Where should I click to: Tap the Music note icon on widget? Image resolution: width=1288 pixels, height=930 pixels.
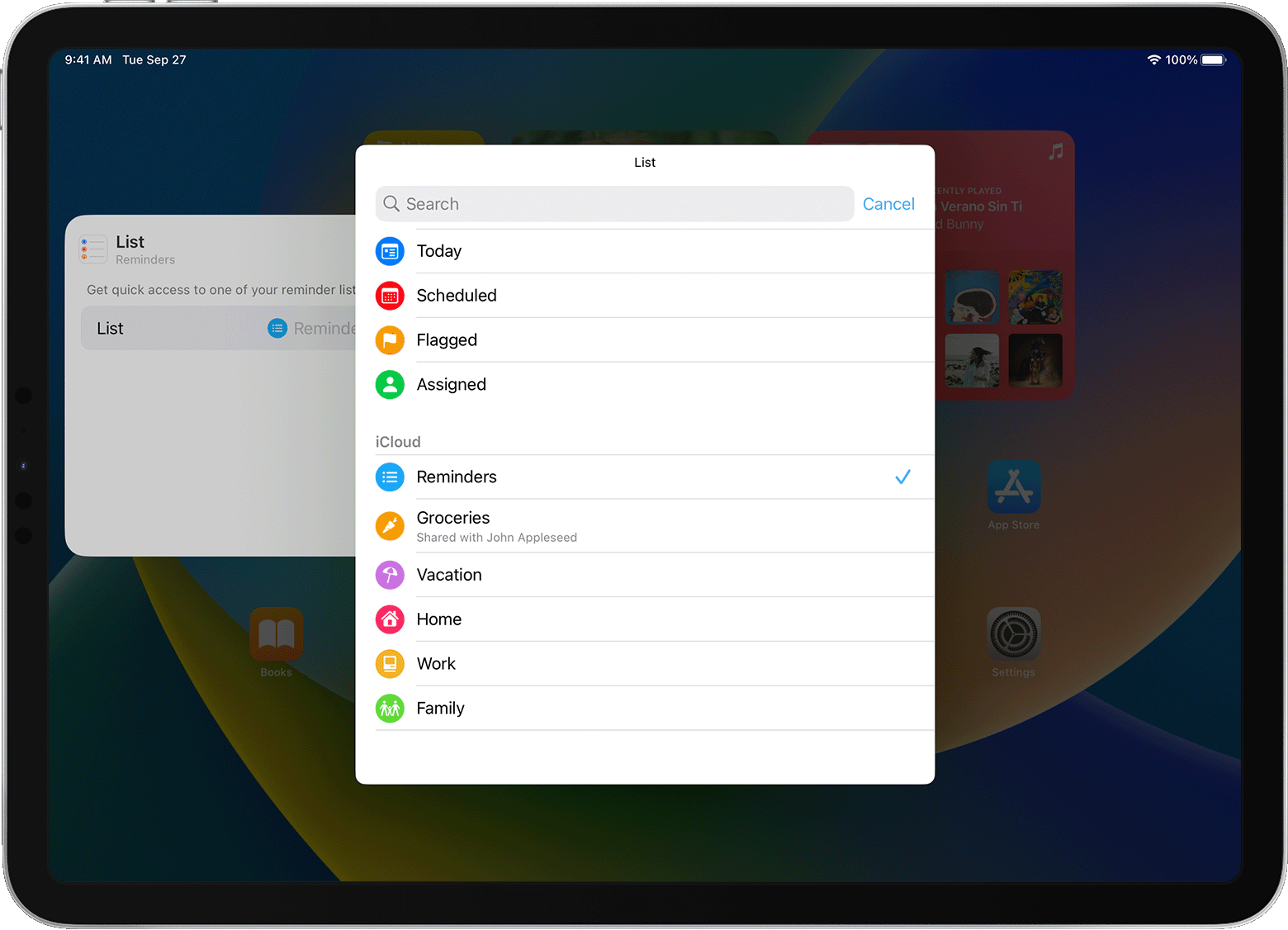(x=1056, y=152)
